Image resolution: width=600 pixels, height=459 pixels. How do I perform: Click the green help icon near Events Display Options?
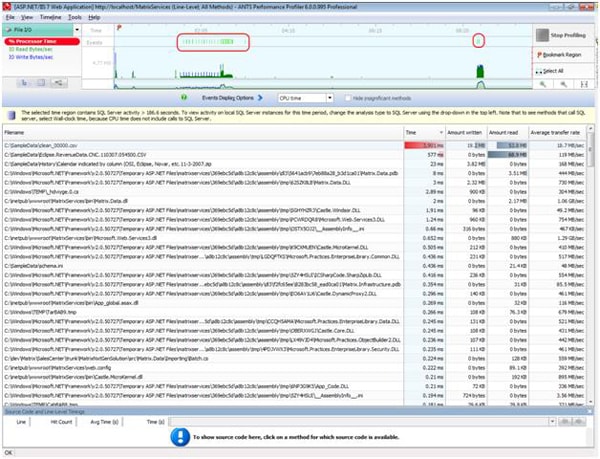click(184, 98)
